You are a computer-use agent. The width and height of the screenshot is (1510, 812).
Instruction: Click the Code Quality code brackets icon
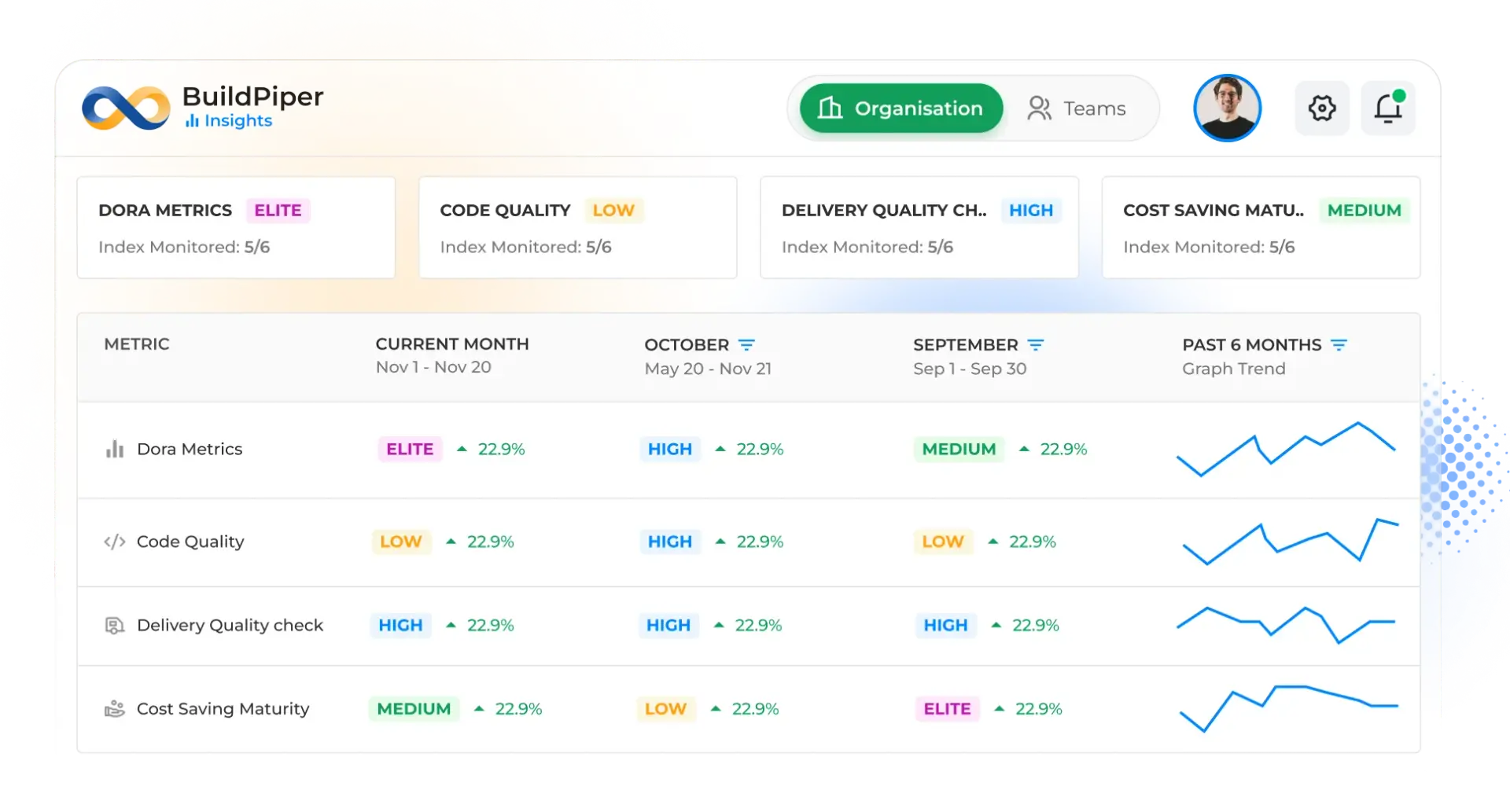click(x=115, y=542)
